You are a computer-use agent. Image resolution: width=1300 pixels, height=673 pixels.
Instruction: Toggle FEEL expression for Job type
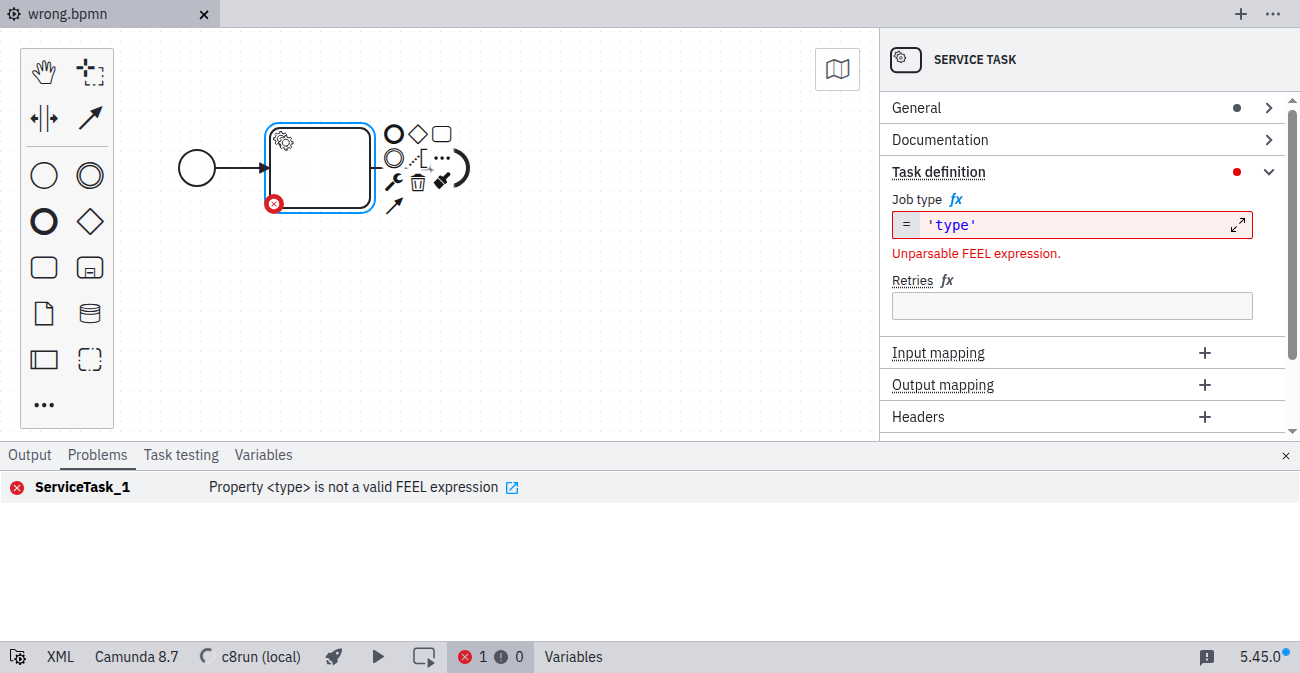click(x=956, y=200)
